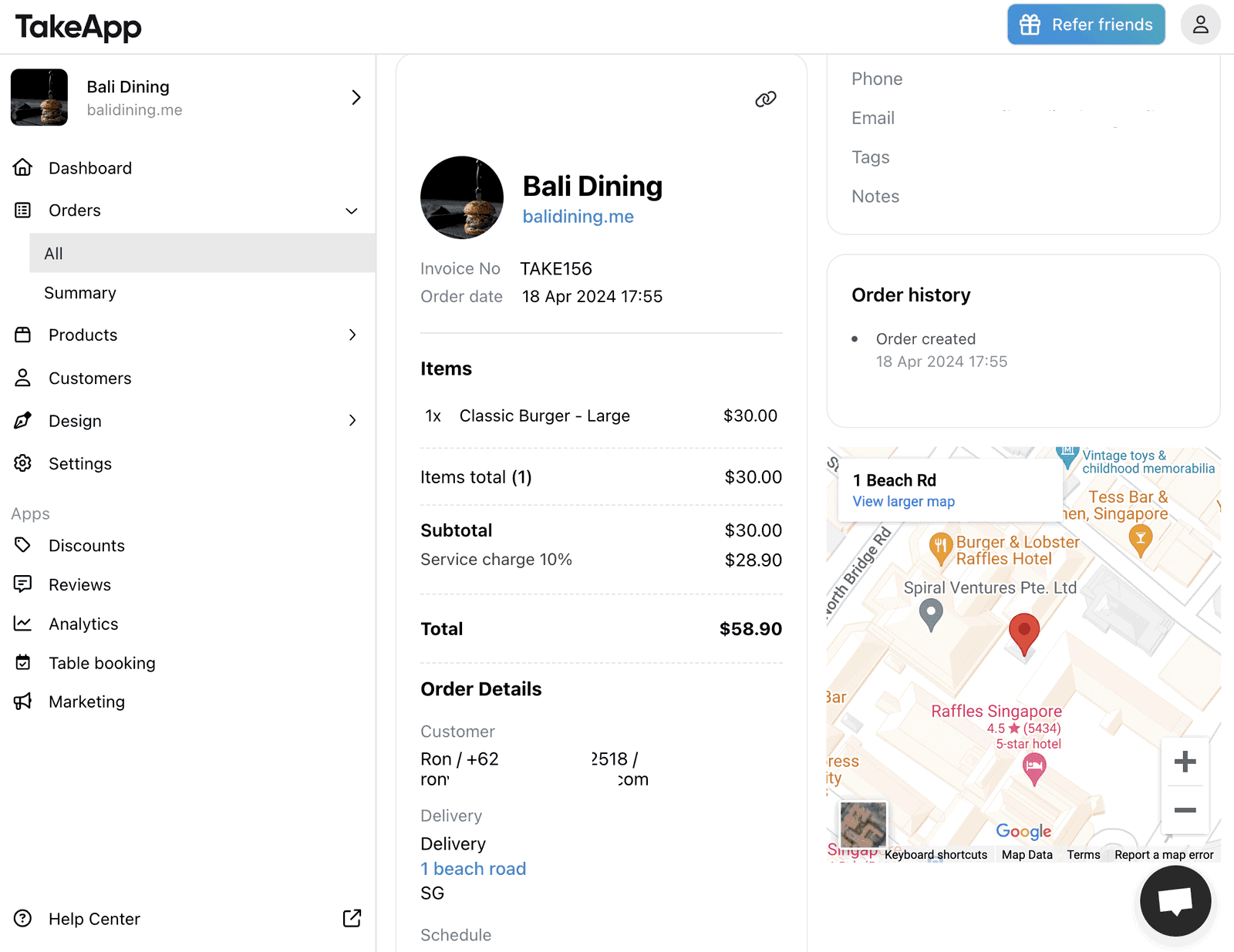Toggle satellite view map thumbnail
Screen dimensions: 1234x952
(863, 824)
